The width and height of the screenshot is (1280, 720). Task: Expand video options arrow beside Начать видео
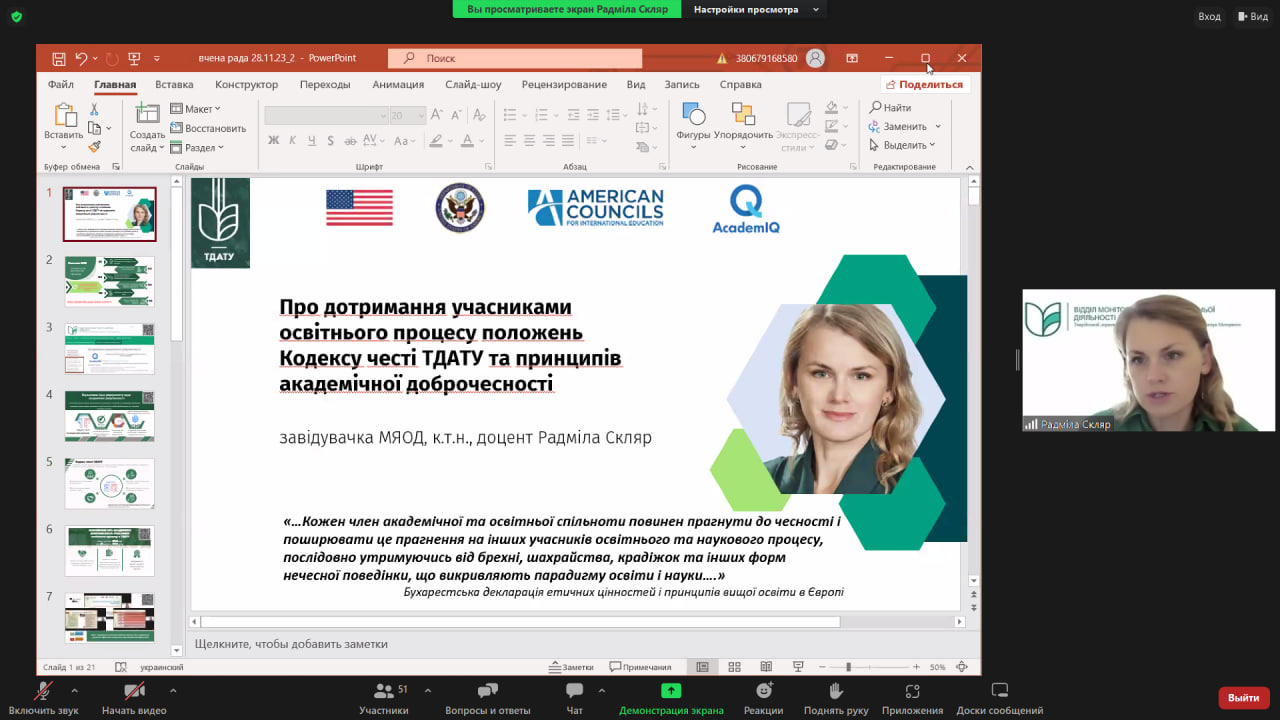pyautogui.click(x=173, y=690)
